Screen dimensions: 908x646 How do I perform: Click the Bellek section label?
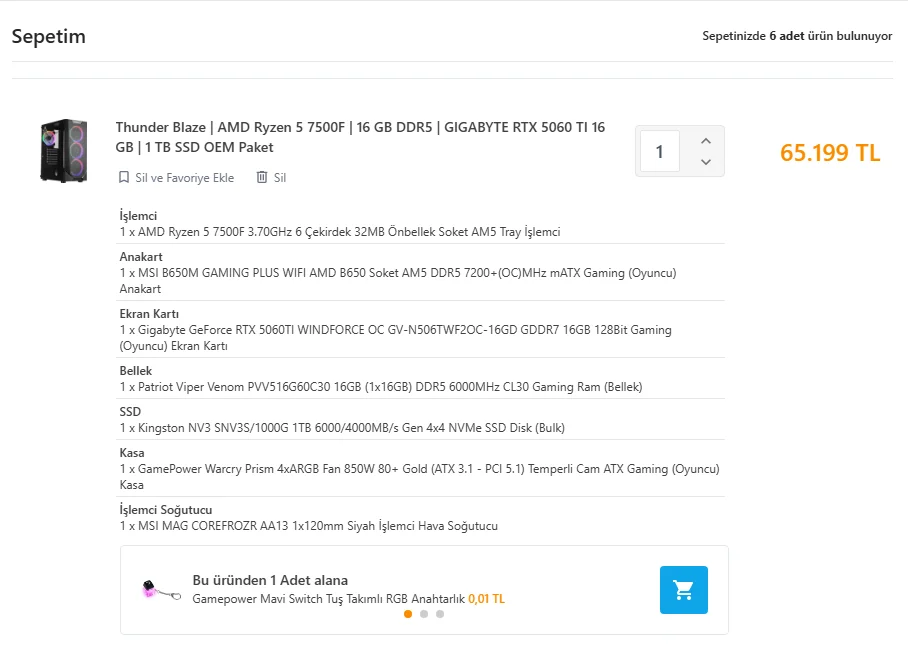[x=136, y=371]
